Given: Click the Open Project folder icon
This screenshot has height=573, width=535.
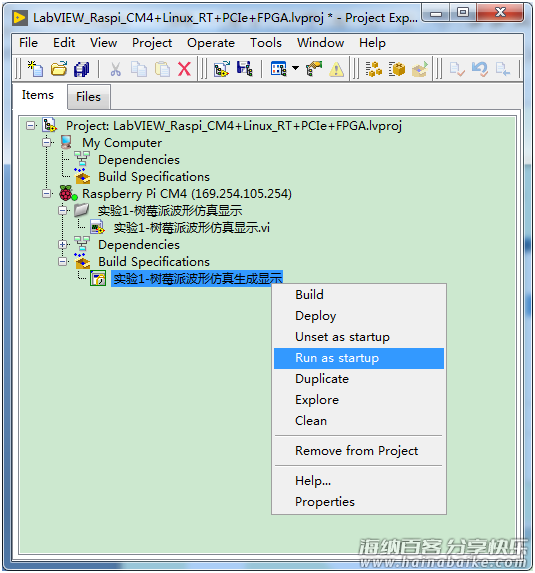Looking at the screenshot, I should 59,69.
